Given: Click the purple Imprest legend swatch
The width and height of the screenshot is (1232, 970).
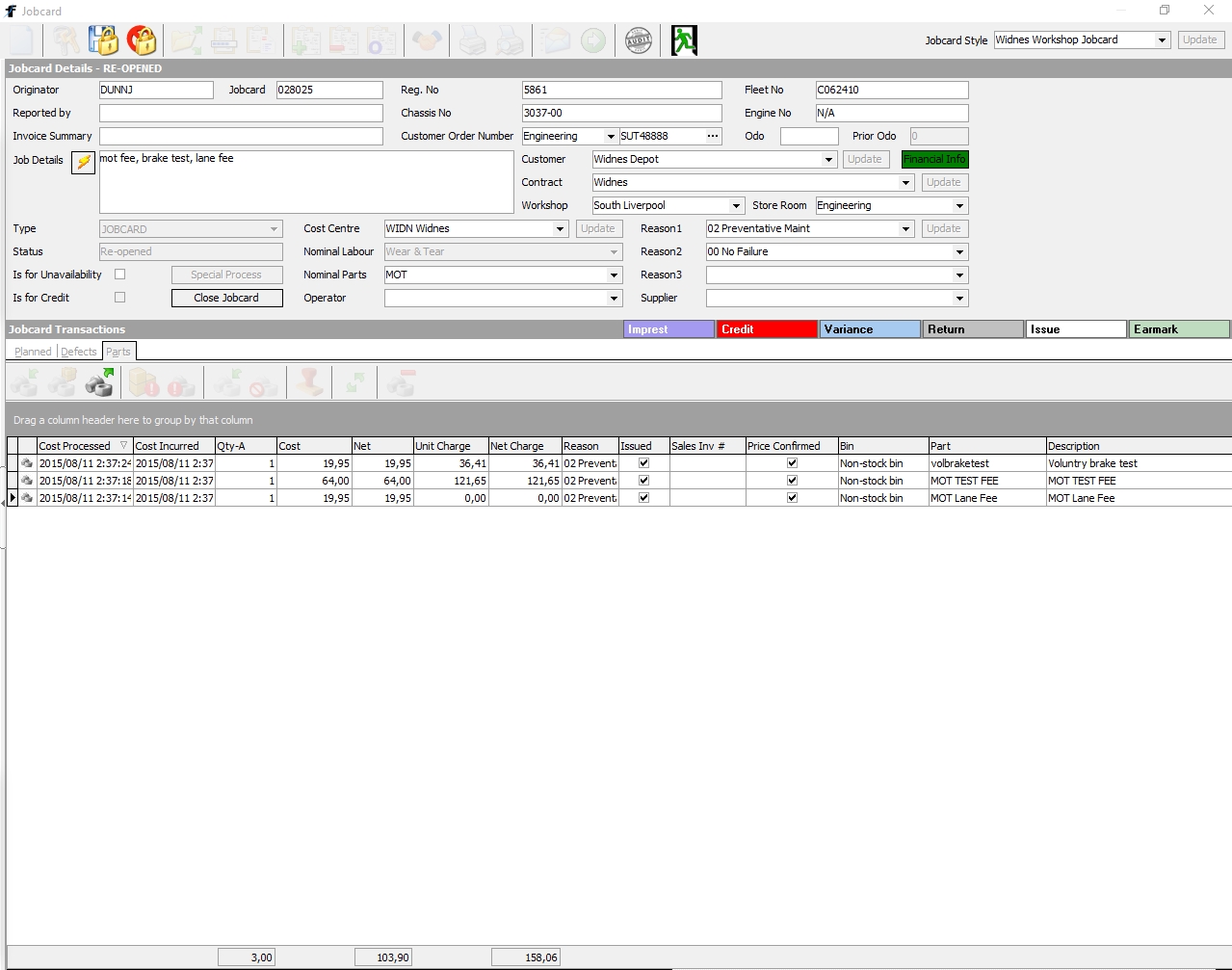Looking at the screenshot, I should [x=668, y=329].
